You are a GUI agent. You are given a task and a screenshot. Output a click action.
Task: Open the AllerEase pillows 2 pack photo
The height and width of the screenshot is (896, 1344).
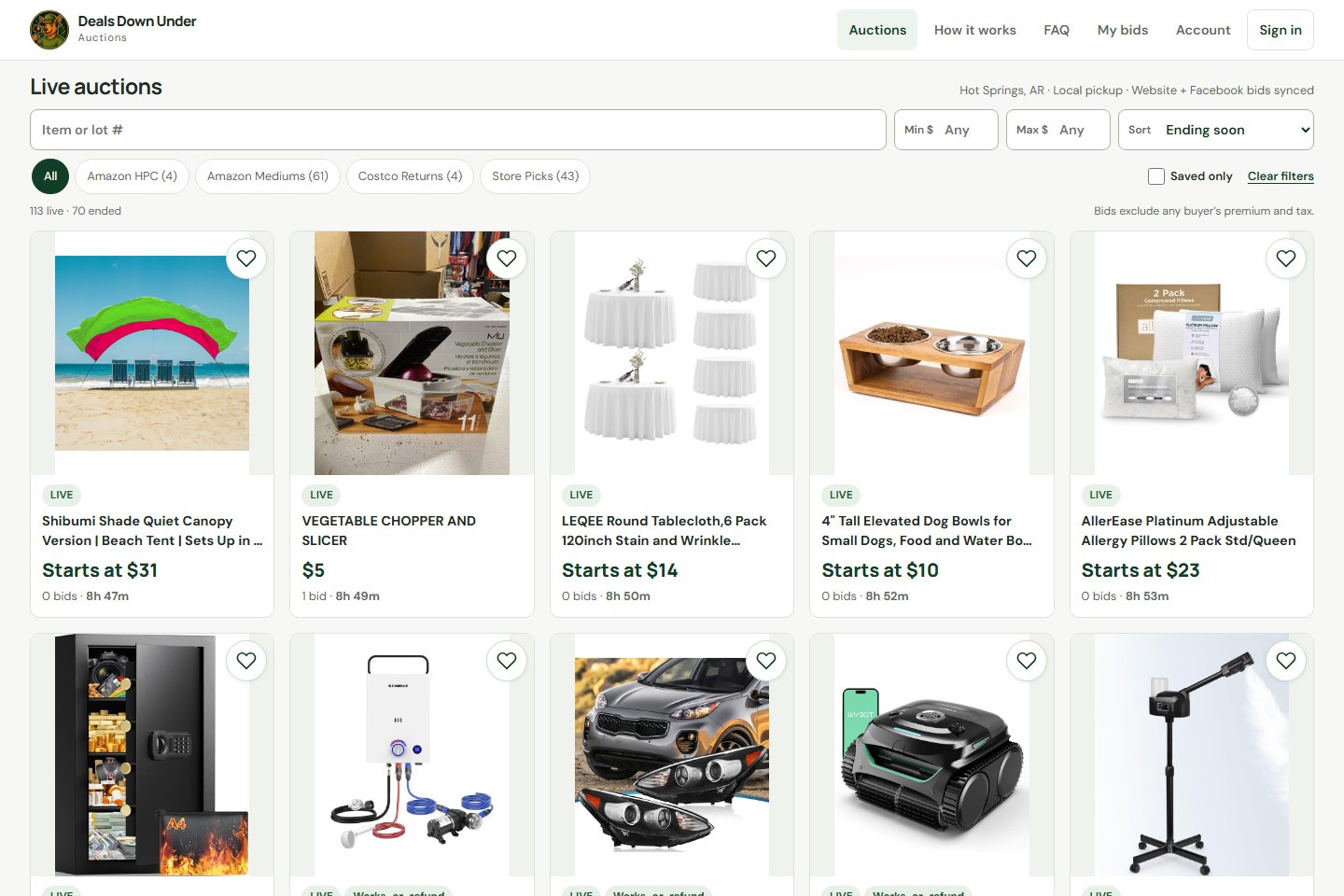[x=1192, y=354]
